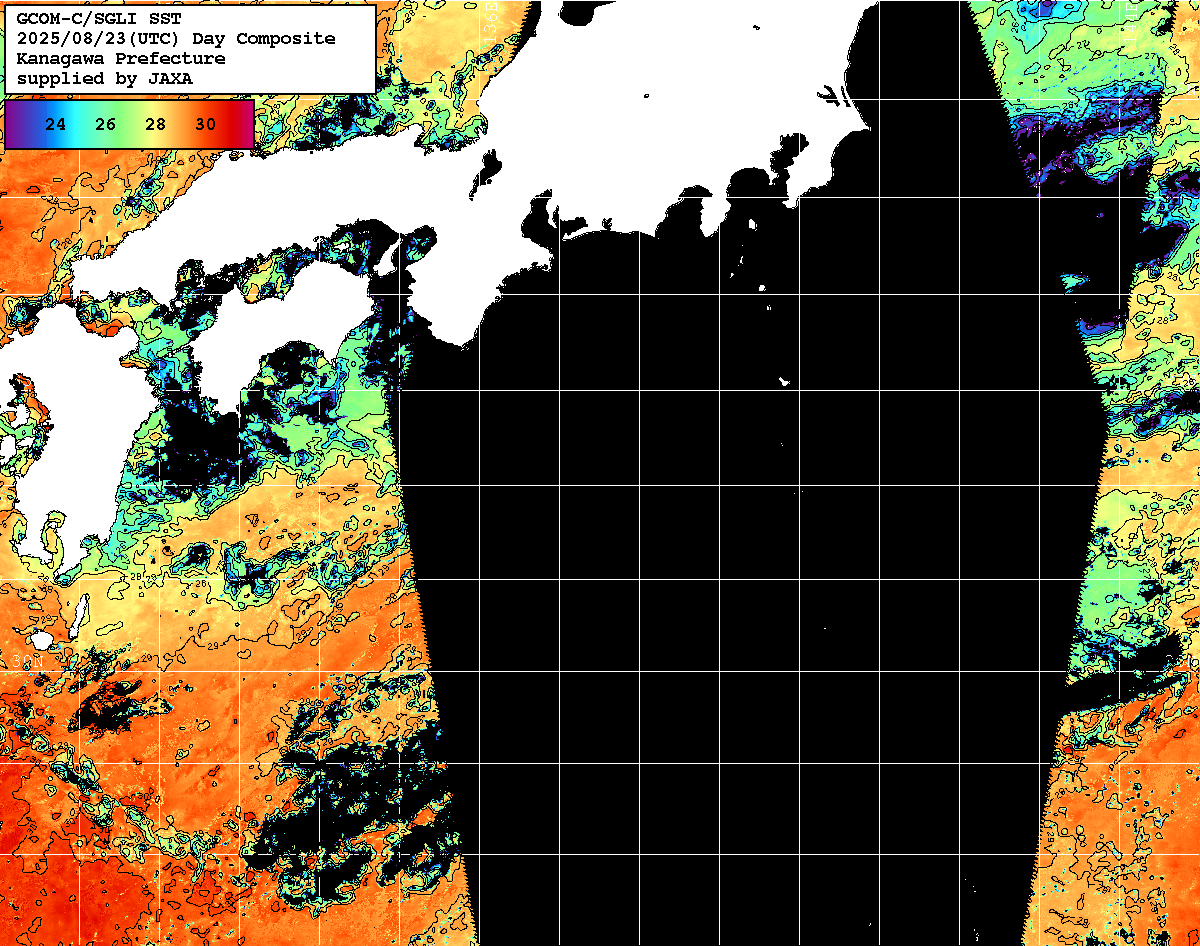Click the 'supplied by JAXA' credit line
Viewport: 1200px width, 946px height.
tap(105, 78)
